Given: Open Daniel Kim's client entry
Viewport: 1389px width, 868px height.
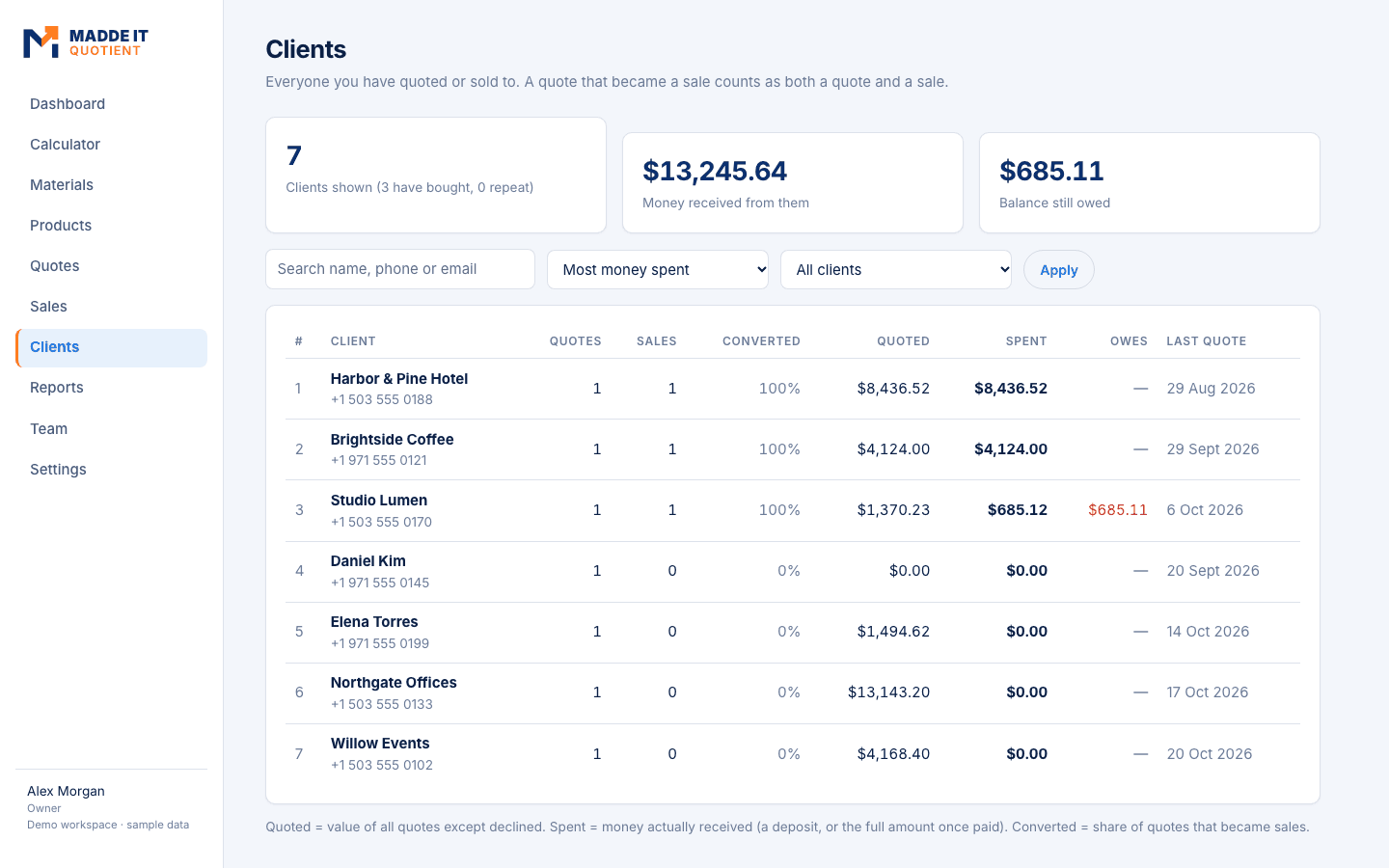Looking at the screenshot, I should pos(368,561).
